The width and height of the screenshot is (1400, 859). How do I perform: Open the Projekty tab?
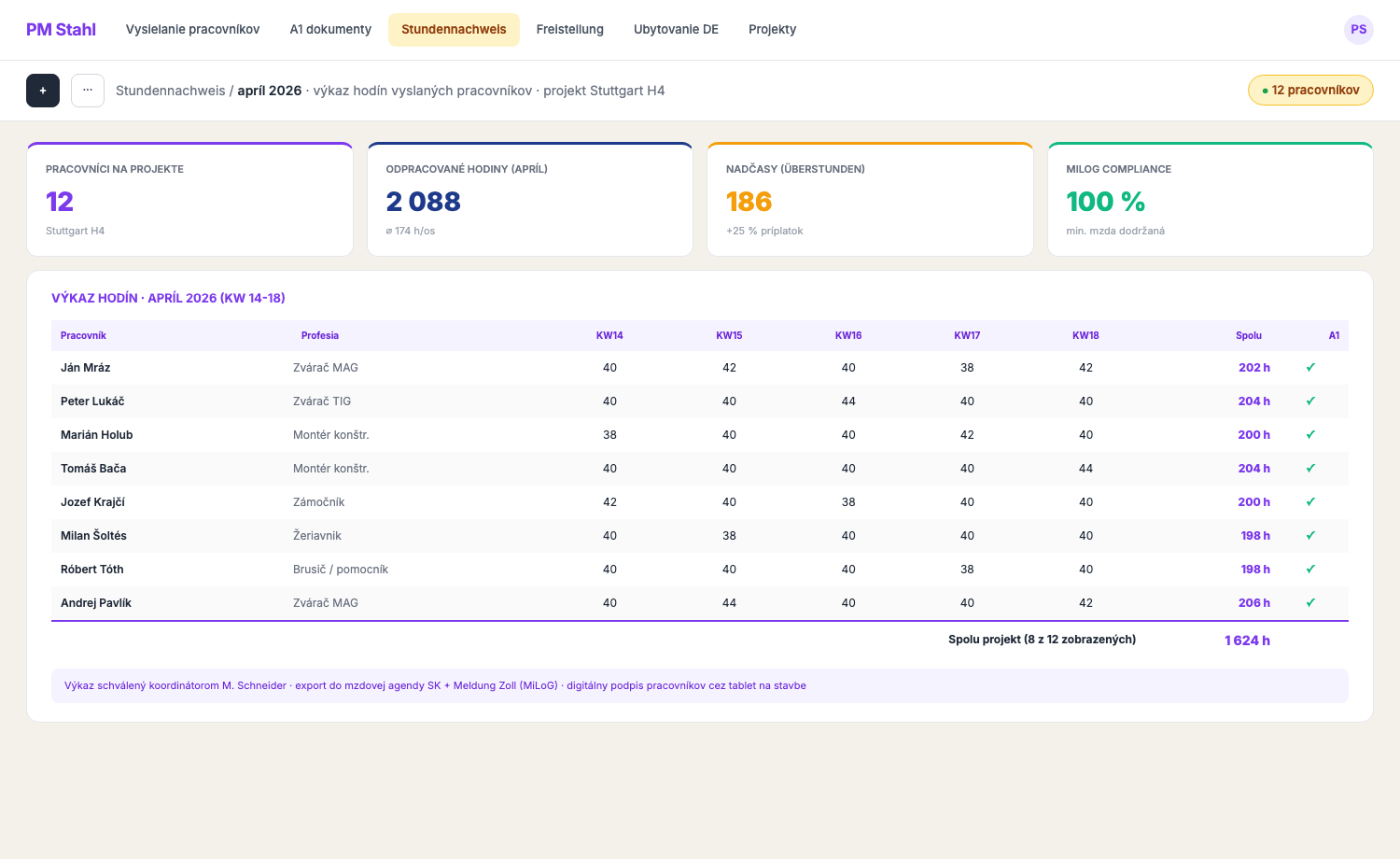click(x=772, y=30)
